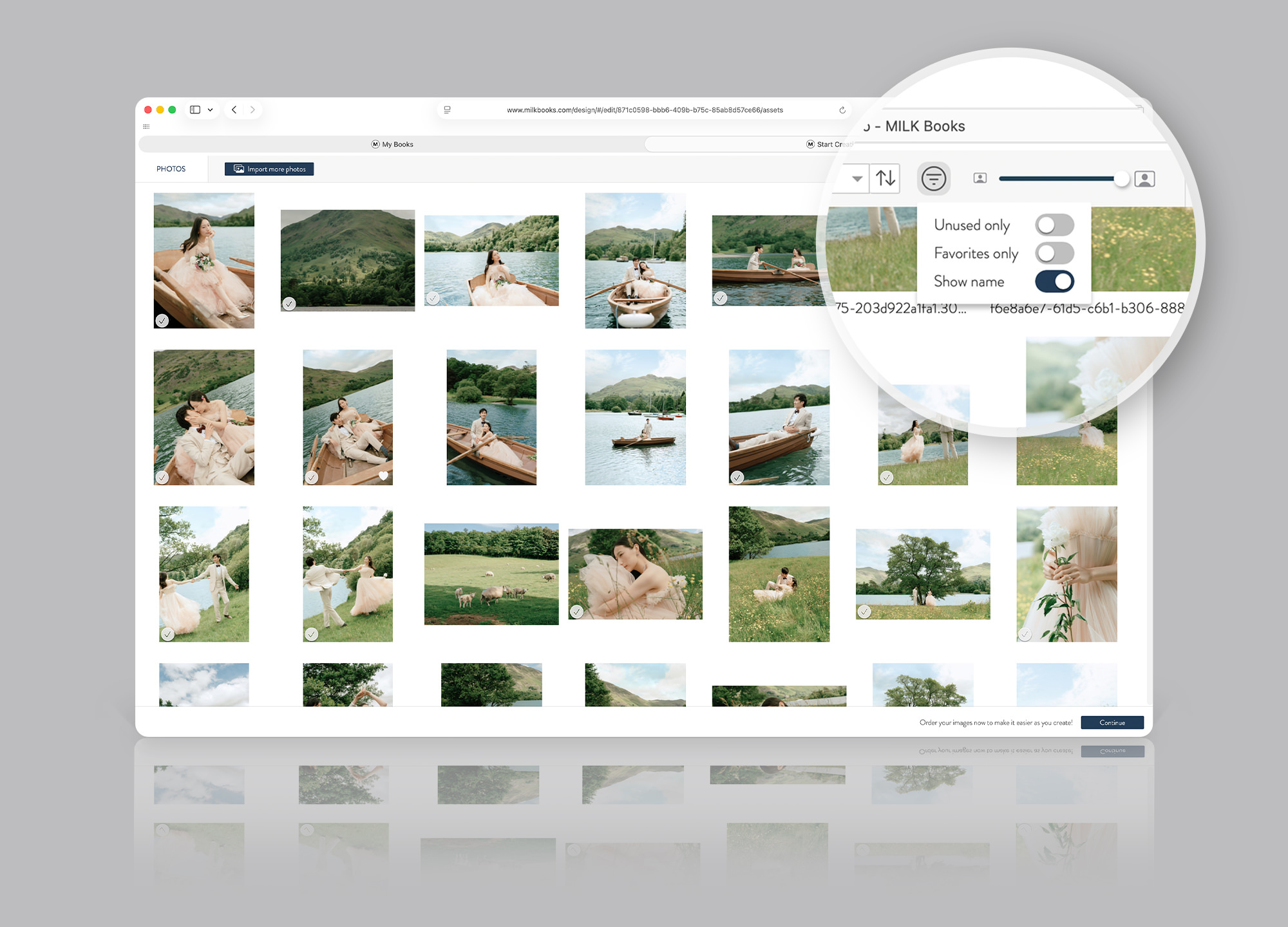The height and width of the screenshot is (927, 1288).
Task: Click the Order your images text
Action: coord(996,722)
